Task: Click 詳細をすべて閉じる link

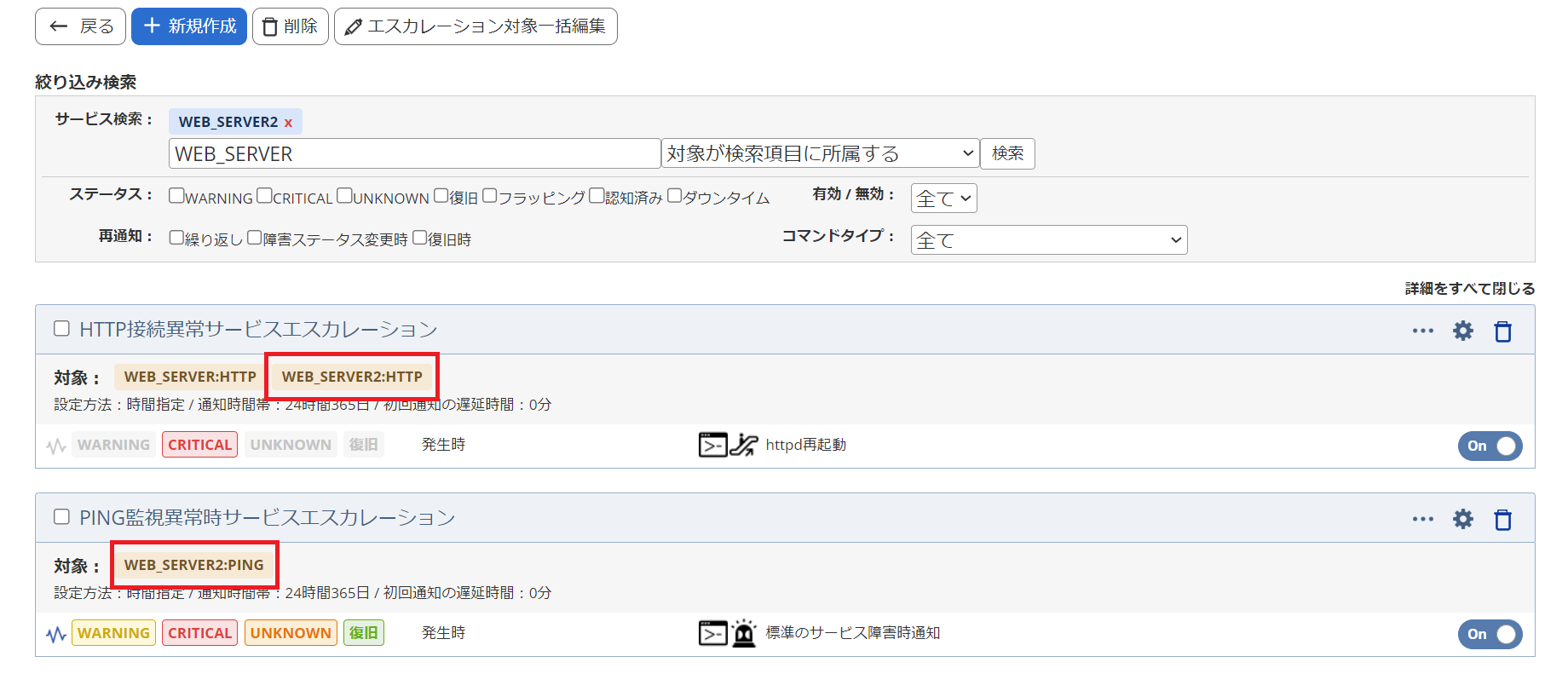Action: pos(1469,289)
